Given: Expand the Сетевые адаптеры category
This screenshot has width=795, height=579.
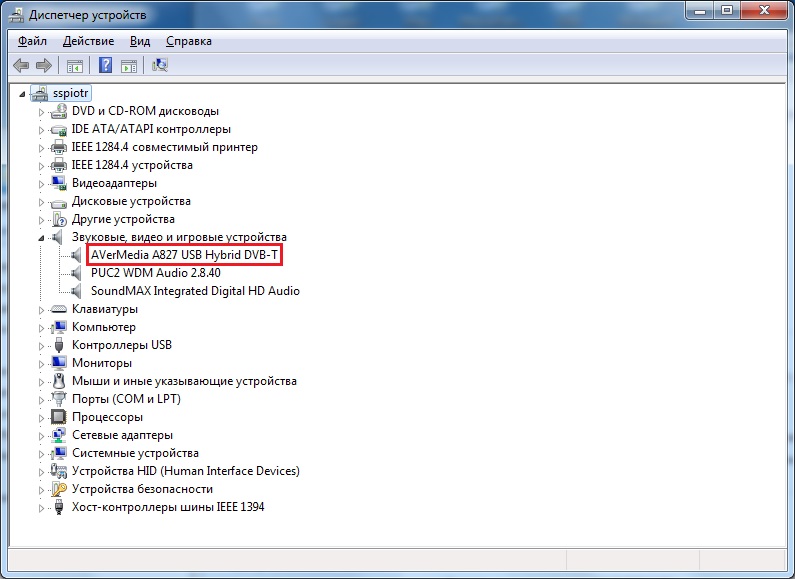Looking at the screenshot, I should (x=42, y=436).
